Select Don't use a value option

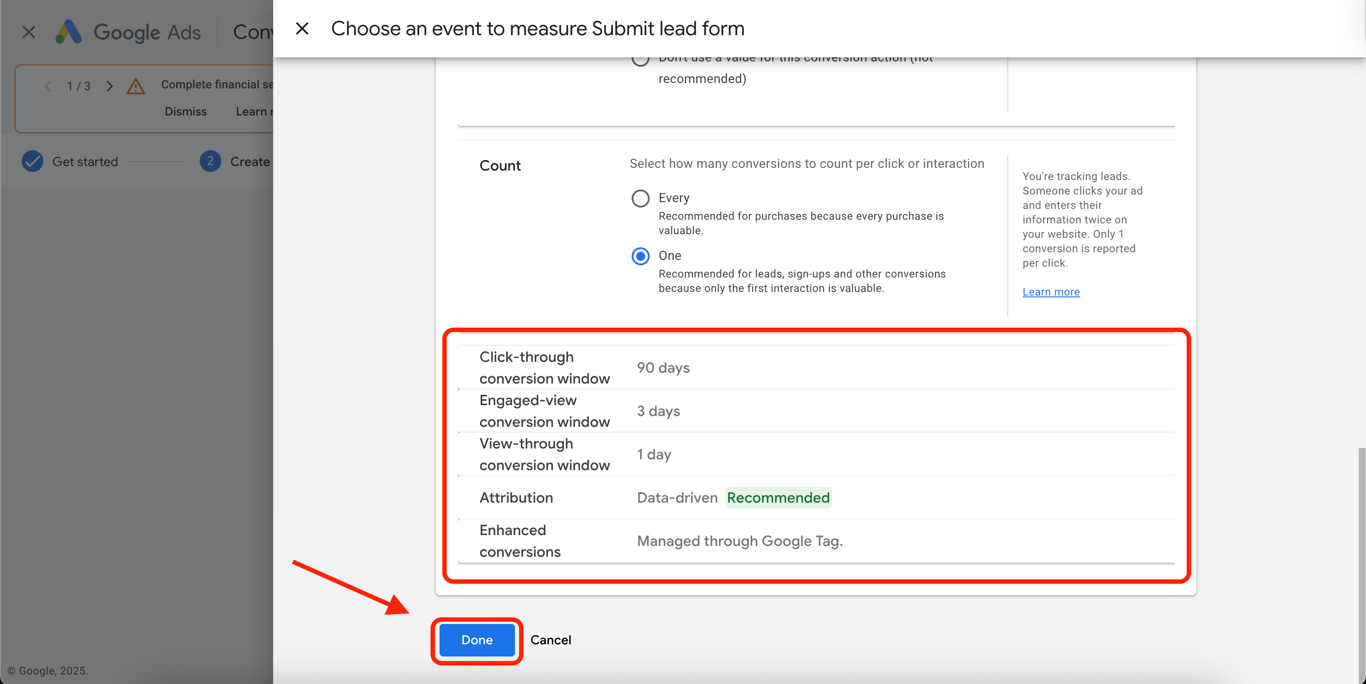point(641,60)
